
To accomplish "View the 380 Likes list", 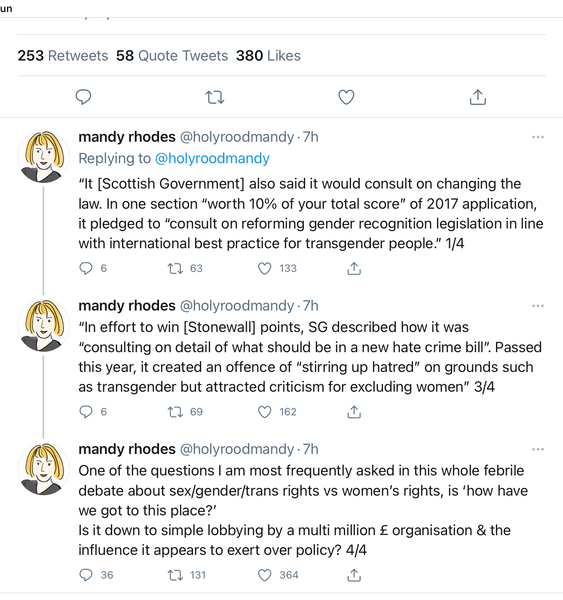I will coord(268,56).
